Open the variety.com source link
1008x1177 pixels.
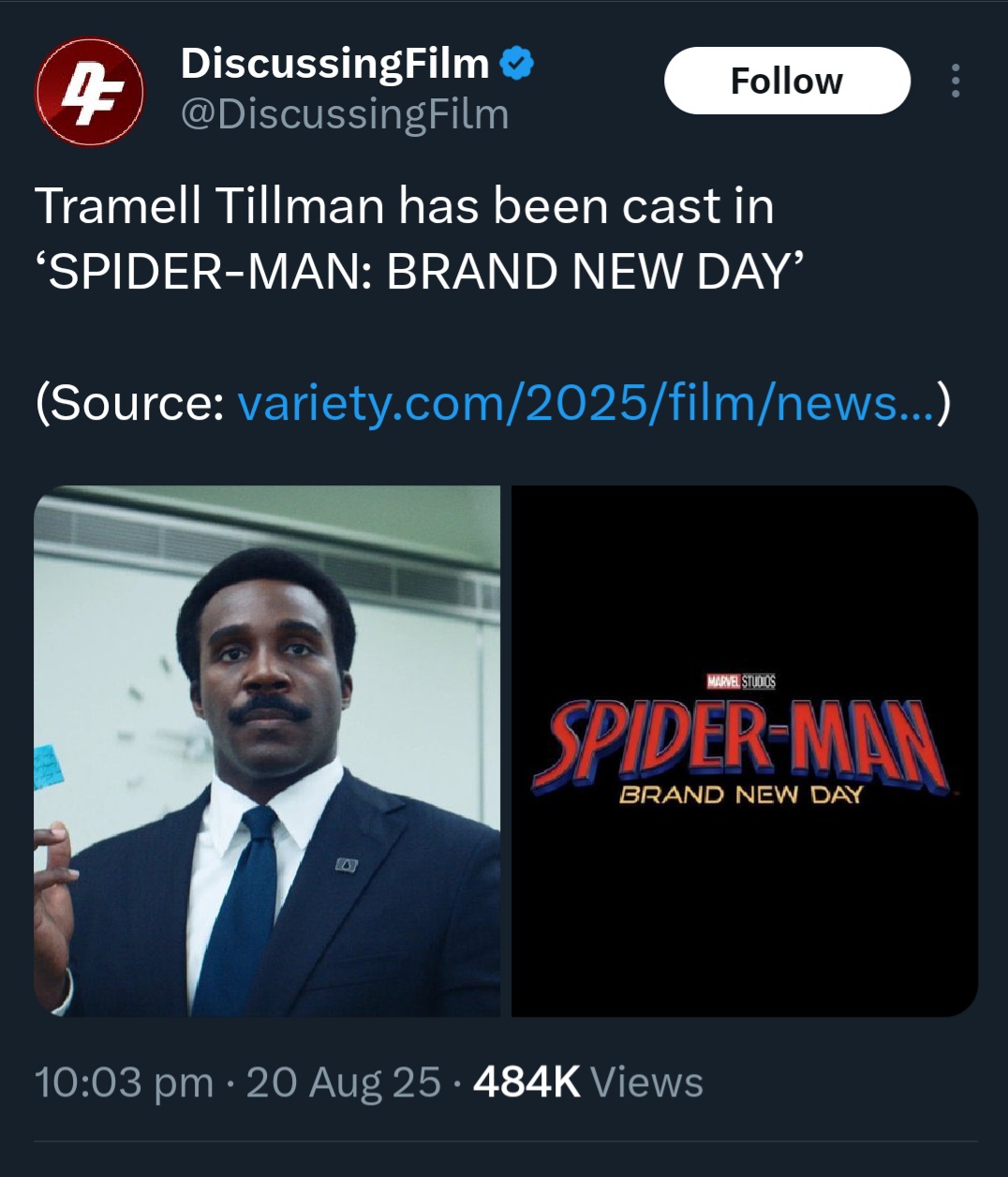tap(586, 403)
